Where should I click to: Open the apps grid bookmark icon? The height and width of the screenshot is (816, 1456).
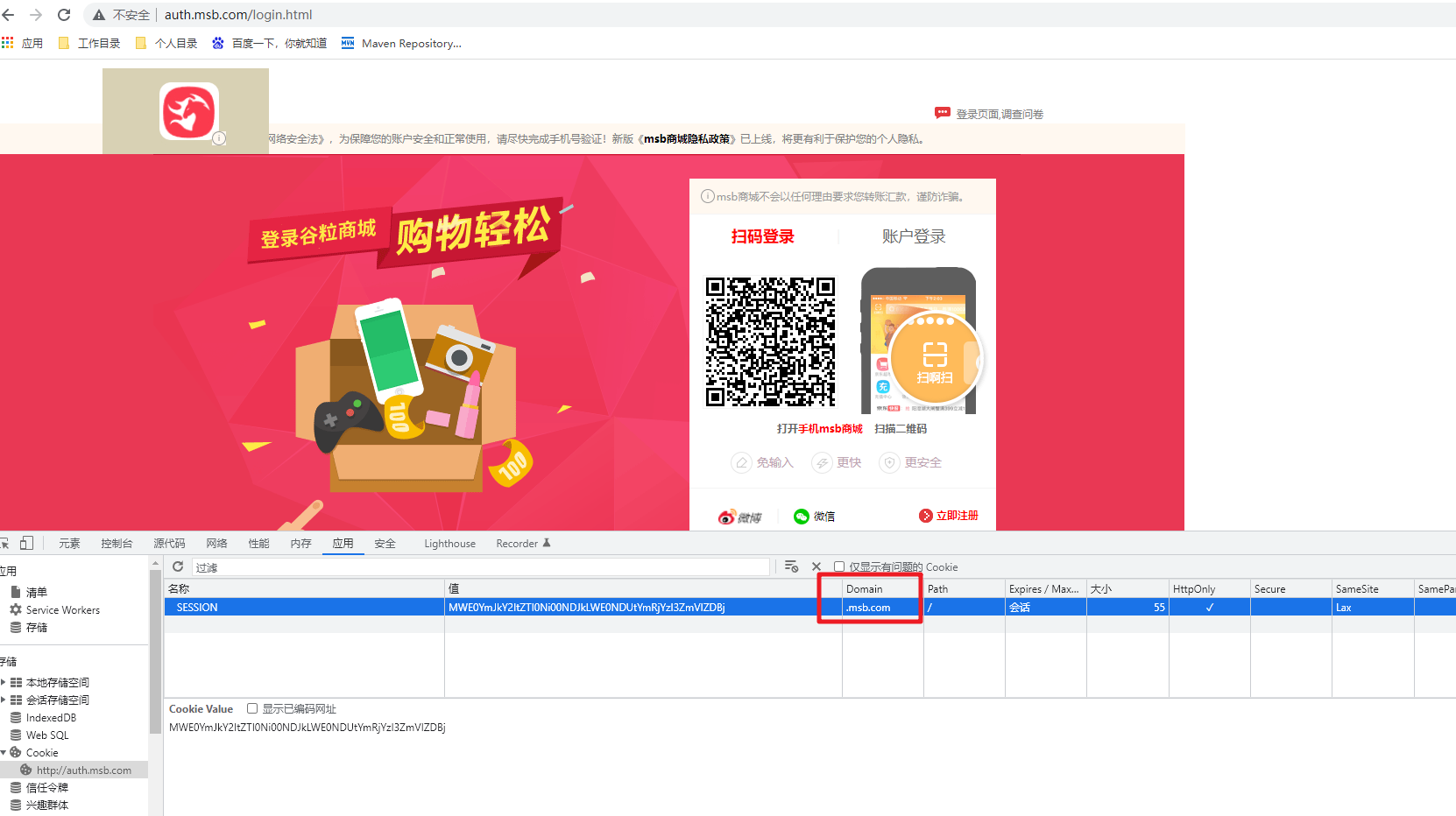[8, 42]
